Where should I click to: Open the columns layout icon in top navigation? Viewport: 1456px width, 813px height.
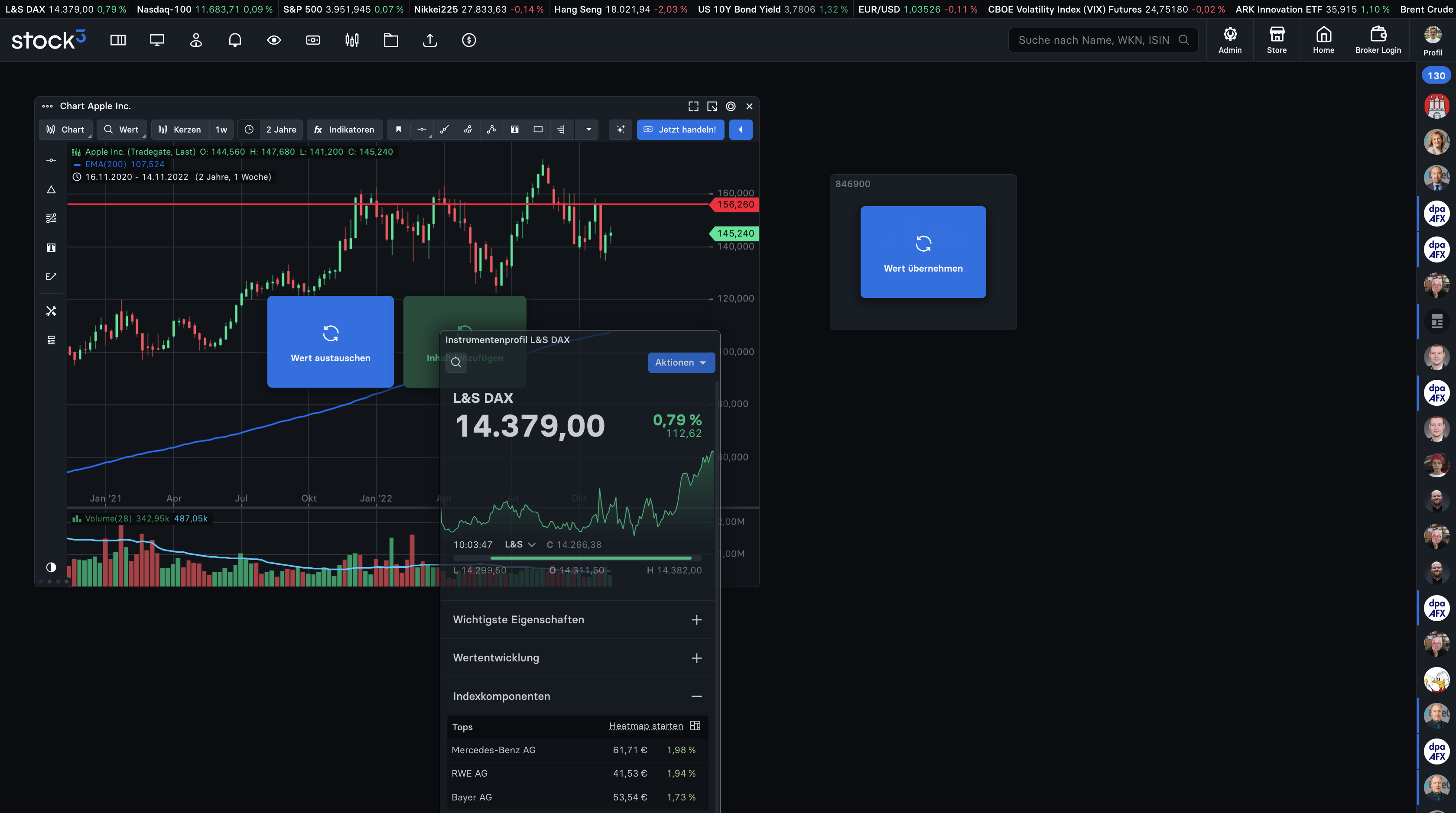tap(117, 40)
